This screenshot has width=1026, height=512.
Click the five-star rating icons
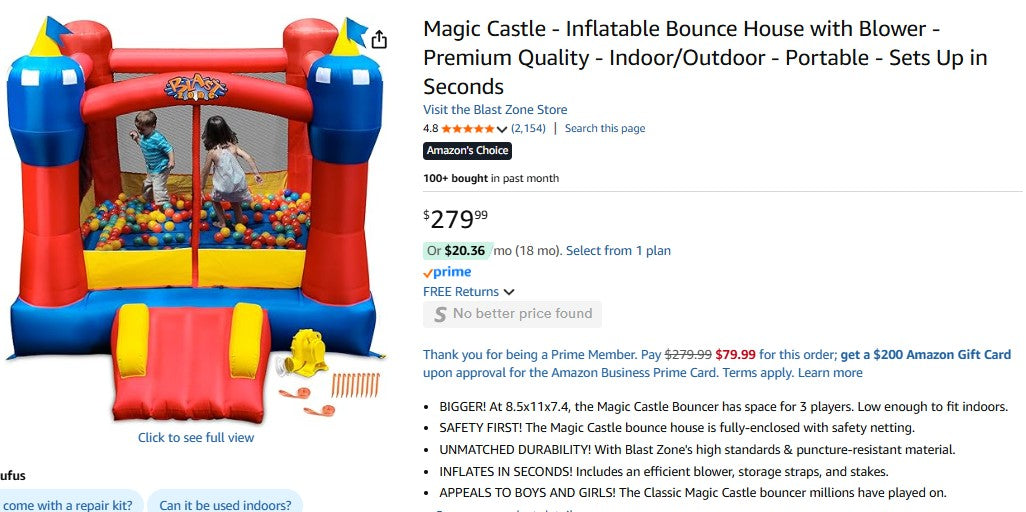click(x=467, y=129)
